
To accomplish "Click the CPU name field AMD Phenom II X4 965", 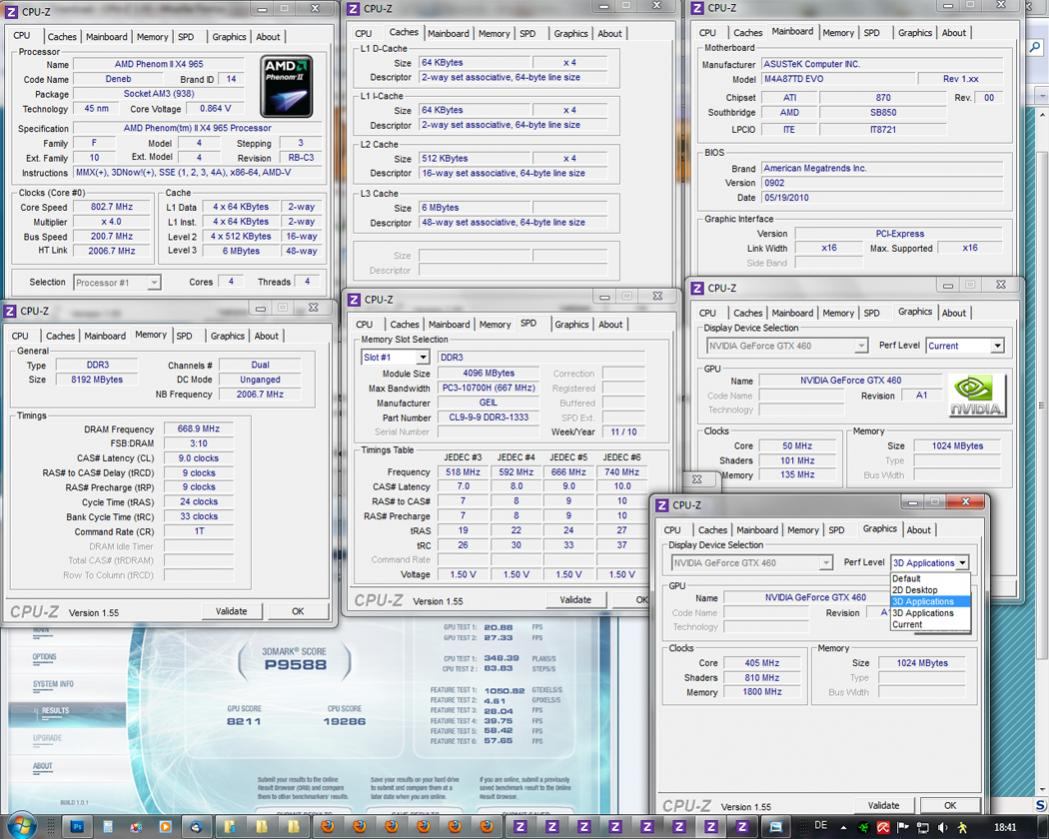I will (159, 64).
